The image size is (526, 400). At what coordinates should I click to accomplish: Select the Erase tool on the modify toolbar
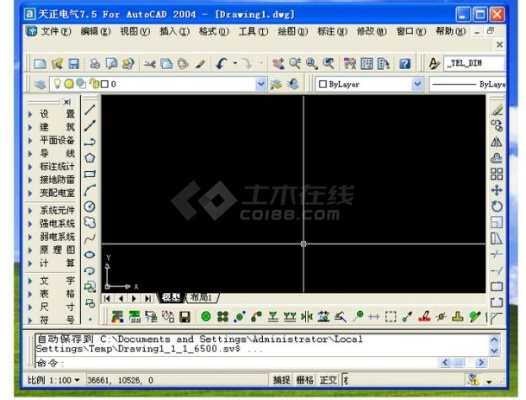497,110
